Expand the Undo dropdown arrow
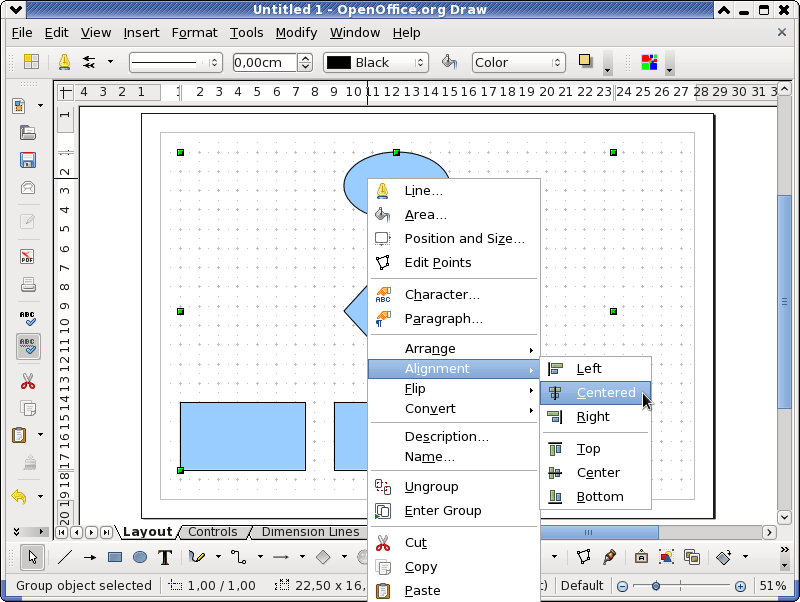The image size is (800, 602). pyautogui.click(x=40, y=496)
